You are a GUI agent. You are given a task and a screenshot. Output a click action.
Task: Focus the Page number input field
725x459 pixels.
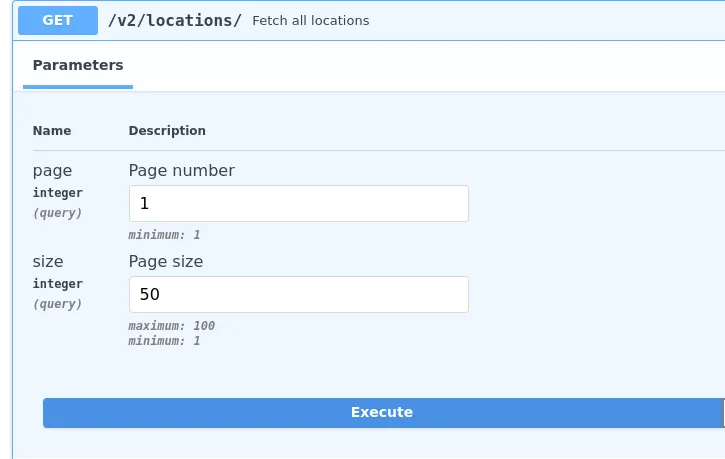pyautogui.click(x=299, y=203)
